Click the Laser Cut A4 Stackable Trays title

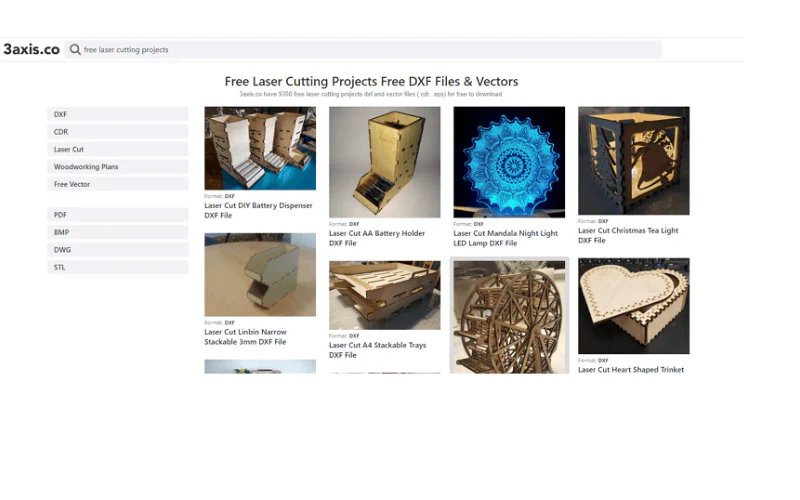tap(378, 350)
